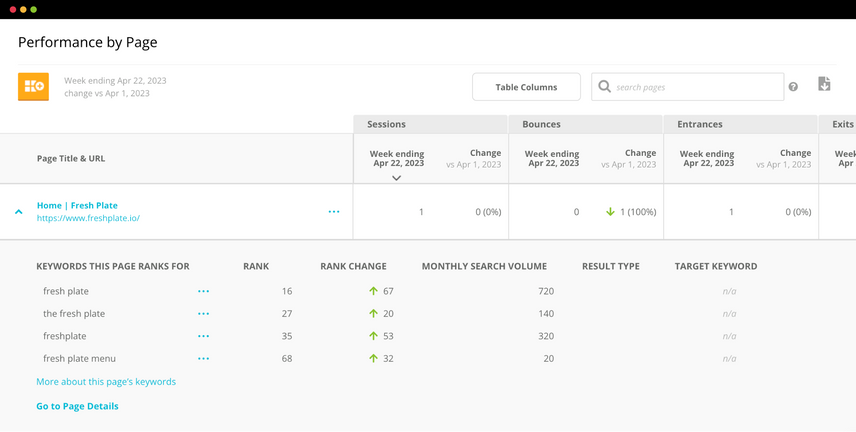Open the Table Columns button
The width and height of the screenshot is (856, 432).
coord(526,87)
